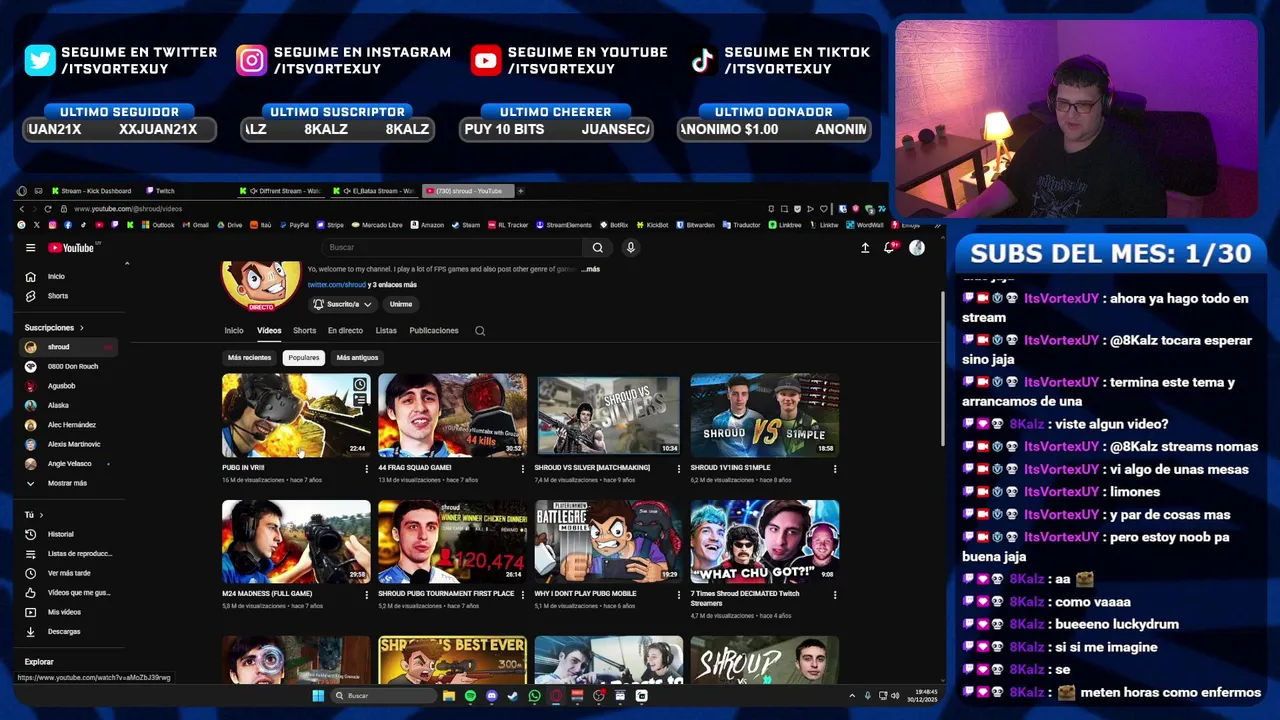Open options menu for SHROUD 1V1ING S1MPLE
1280x720 pixels.
tap(835, 468)
